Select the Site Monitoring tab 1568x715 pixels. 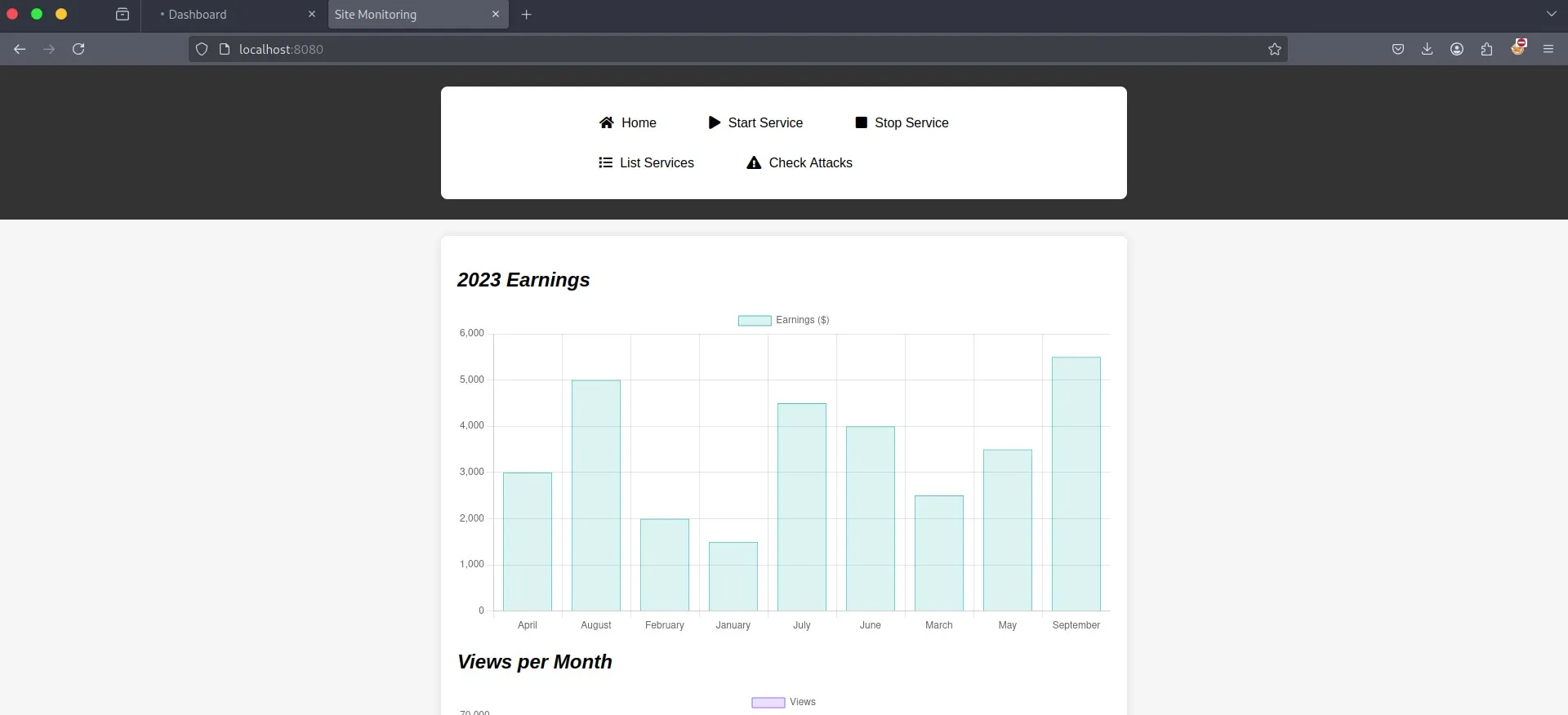click(x=418, y=15)
